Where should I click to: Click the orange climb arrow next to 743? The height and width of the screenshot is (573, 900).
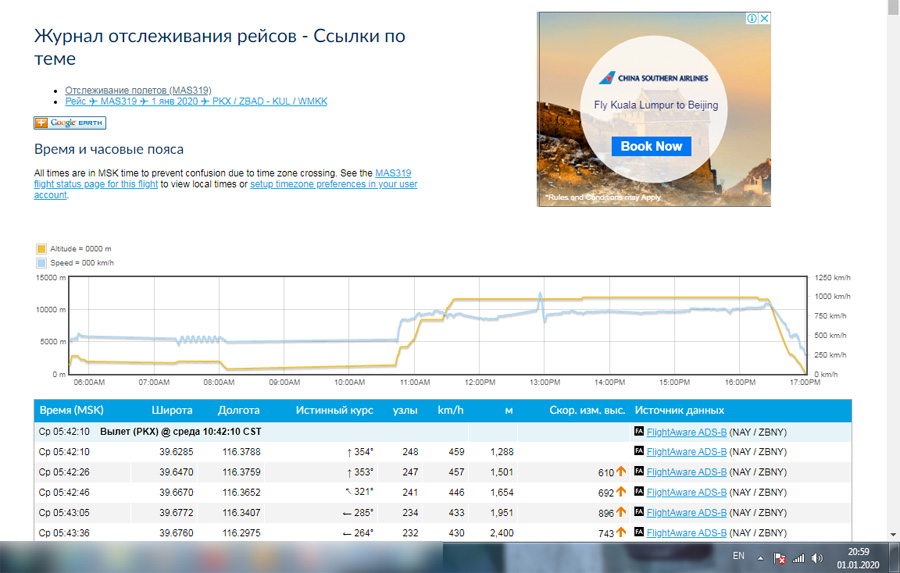click(x=621, y=532)
